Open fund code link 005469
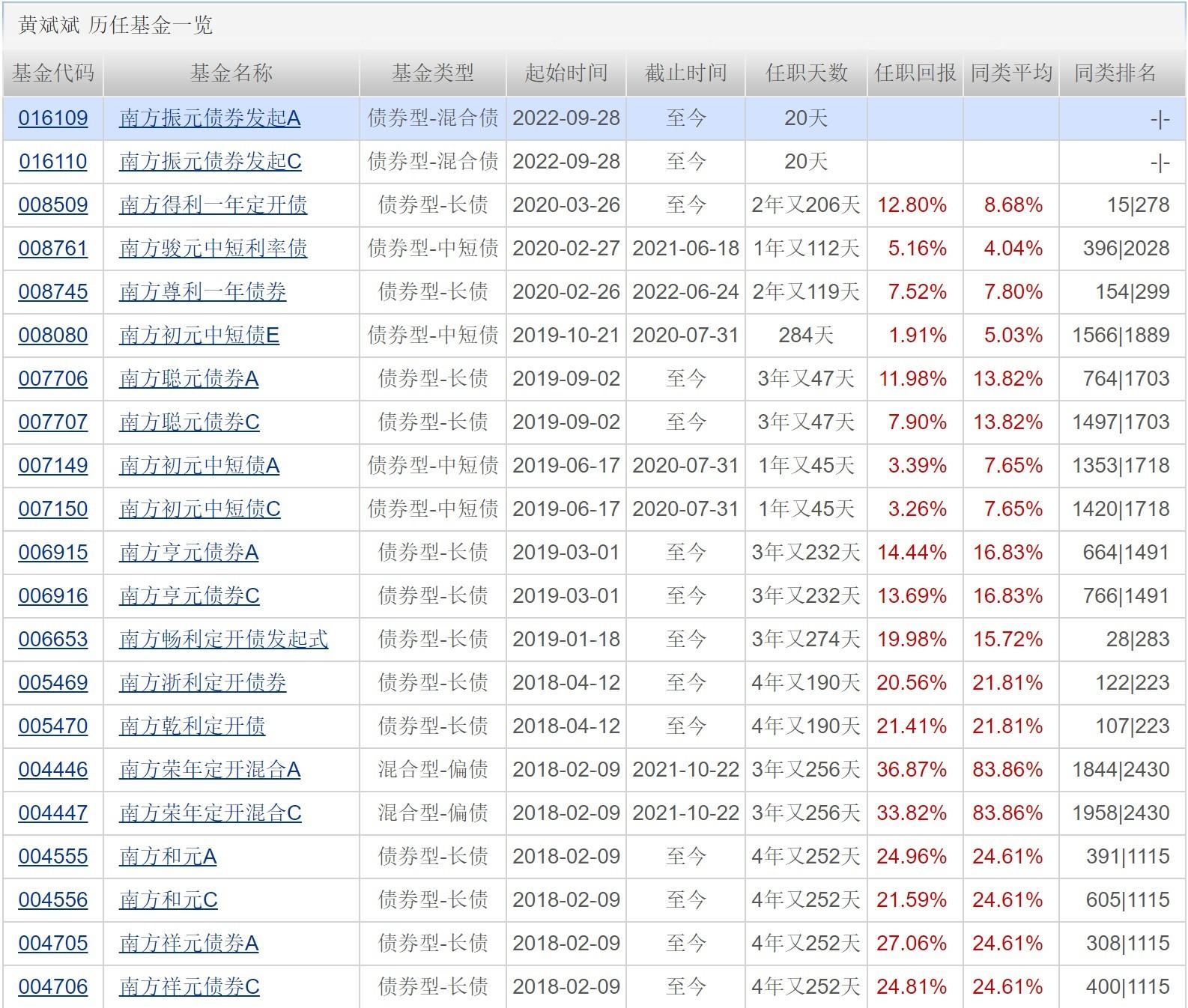Image resolution: width=1188 pixels, height=1008 pixels. (53, 683)
